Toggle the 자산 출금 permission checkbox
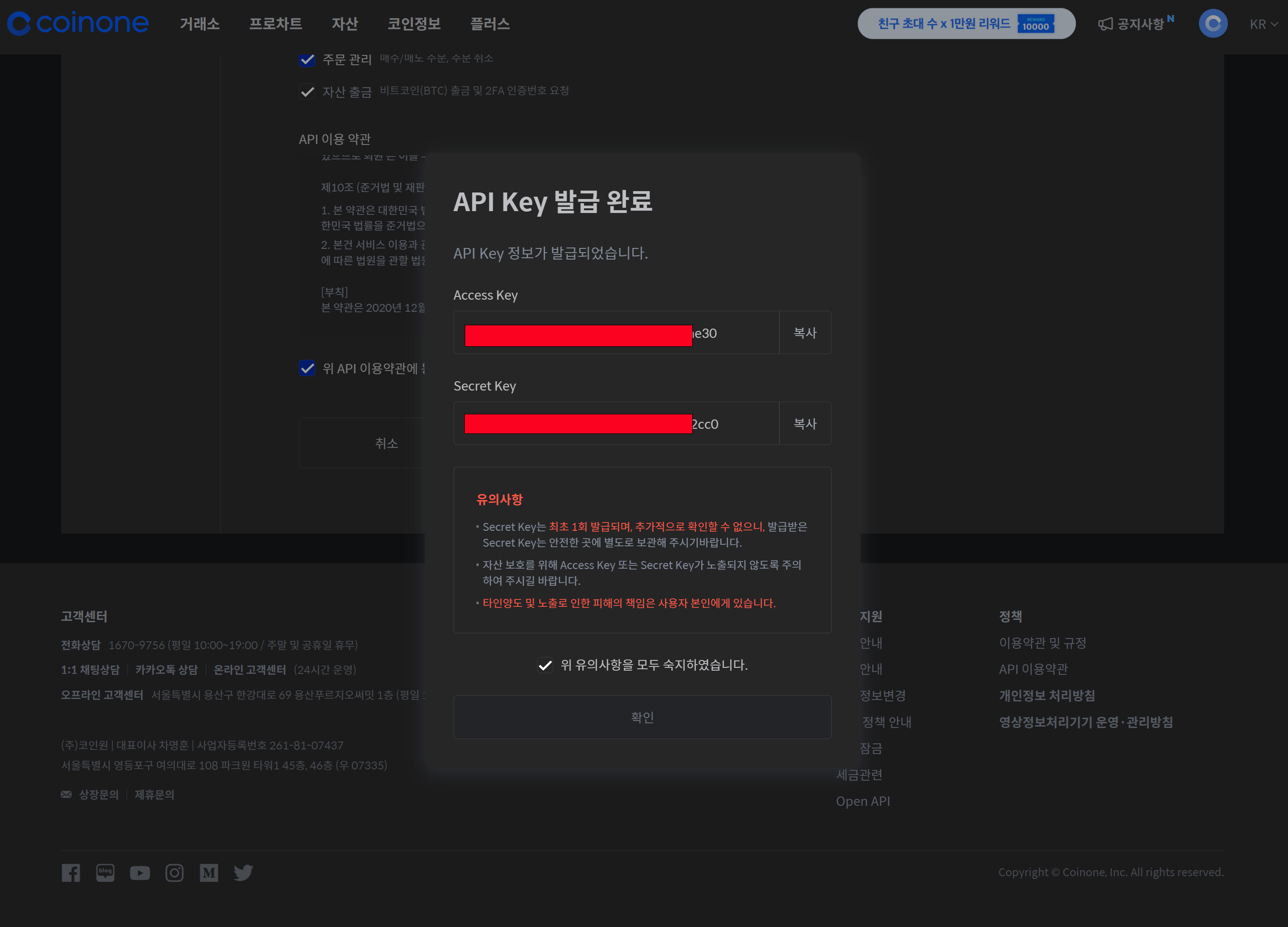1288x927 pixels. pos(307,91)
